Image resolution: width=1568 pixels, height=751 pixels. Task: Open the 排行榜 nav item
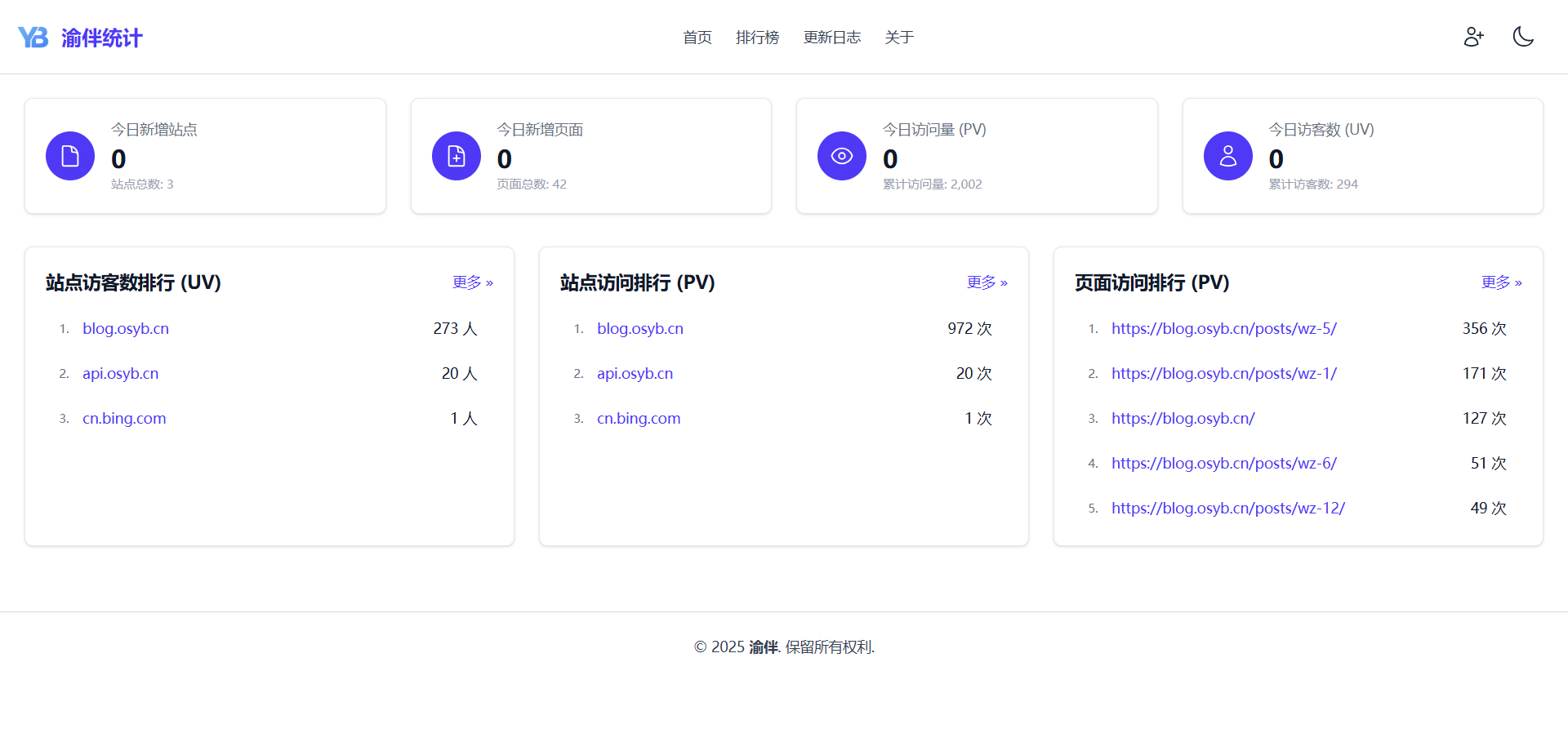(x=757, y=38)
